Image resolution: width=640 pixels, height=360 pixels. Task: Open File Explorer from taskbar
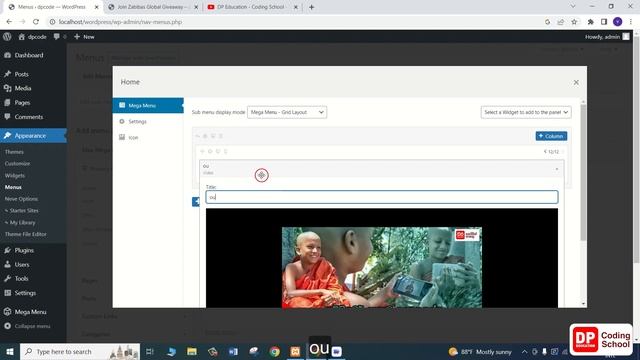click(192, 351)
